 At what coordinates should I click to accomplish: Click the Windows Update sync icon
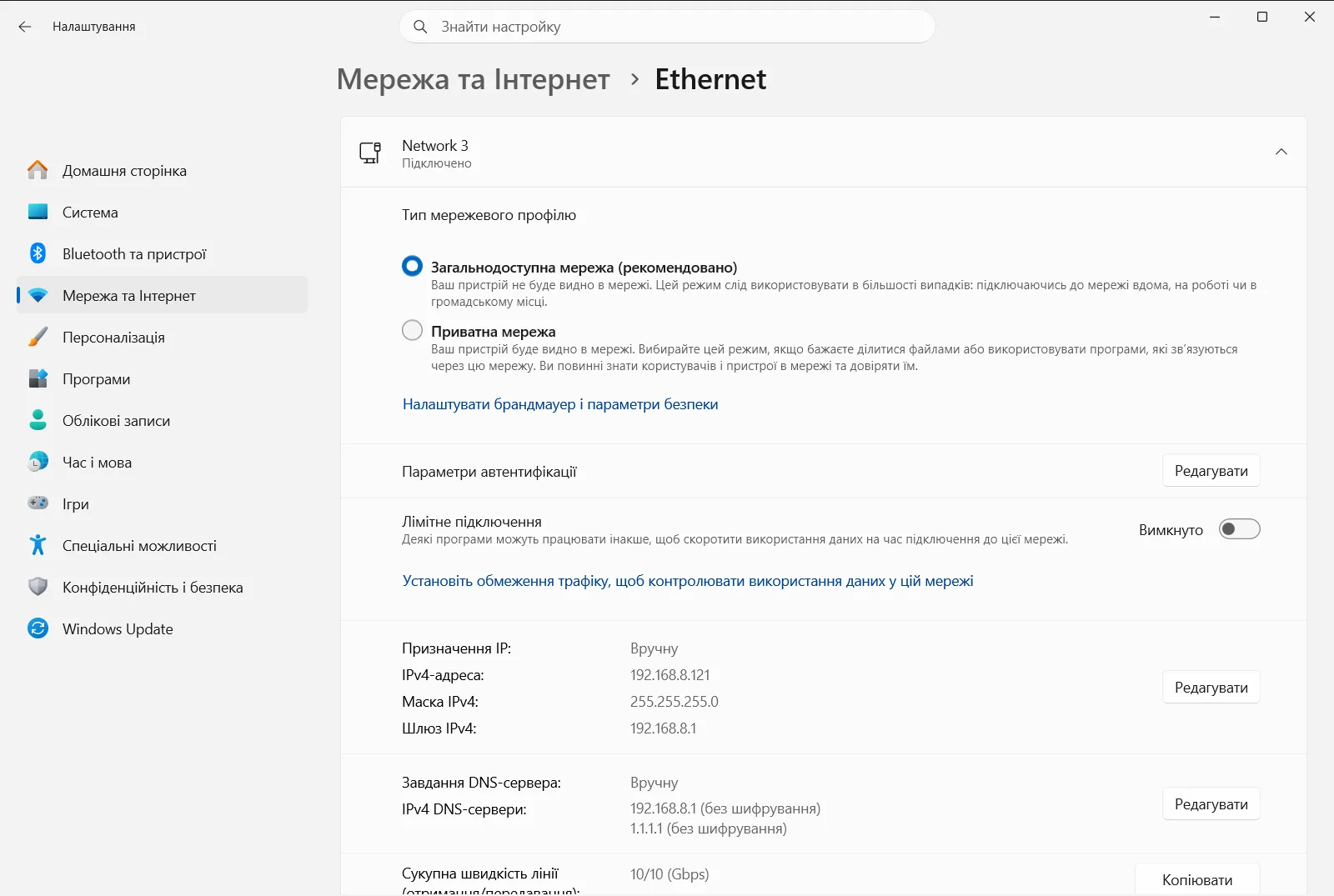38,628
